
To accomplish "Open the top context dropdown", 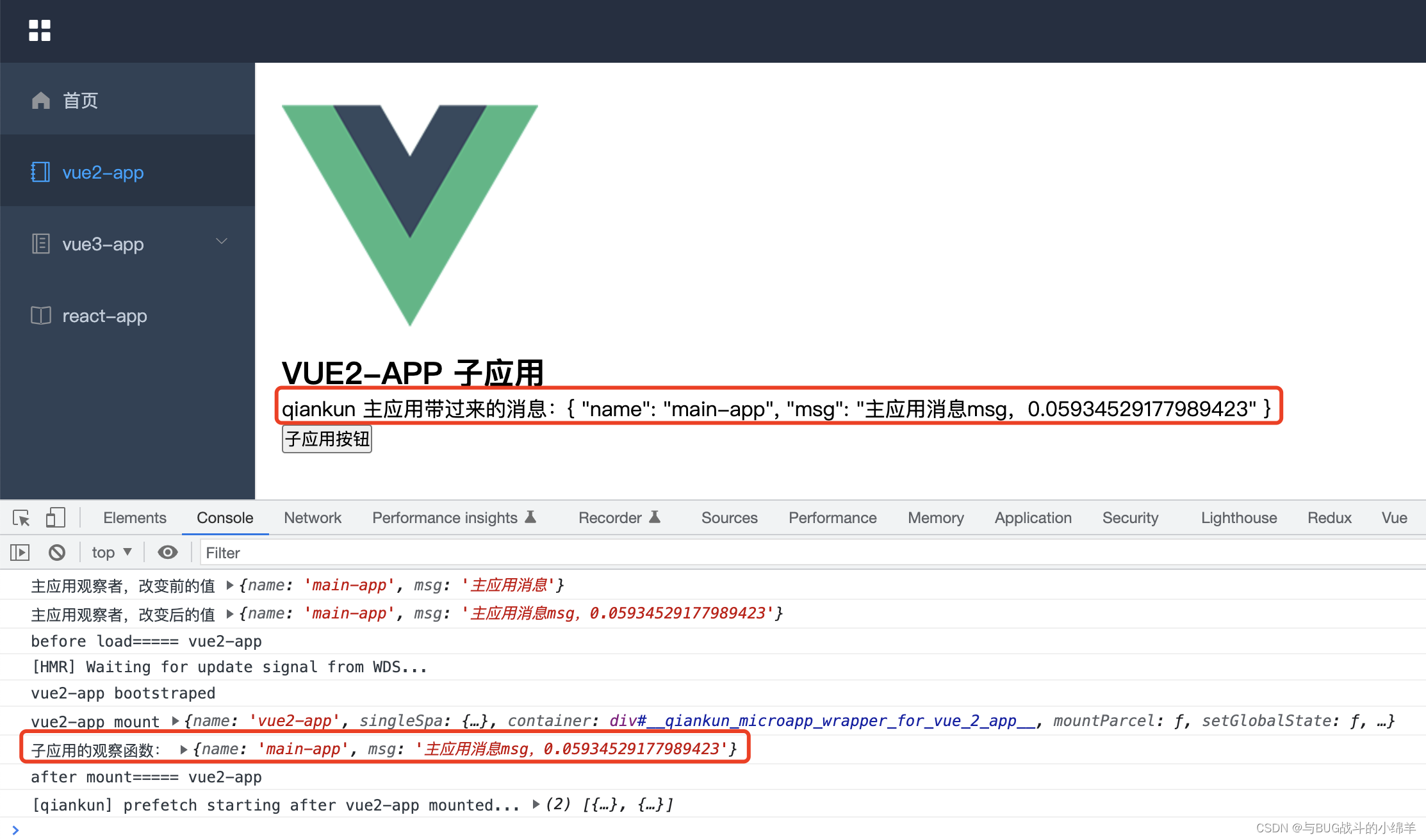I will 111,552.
